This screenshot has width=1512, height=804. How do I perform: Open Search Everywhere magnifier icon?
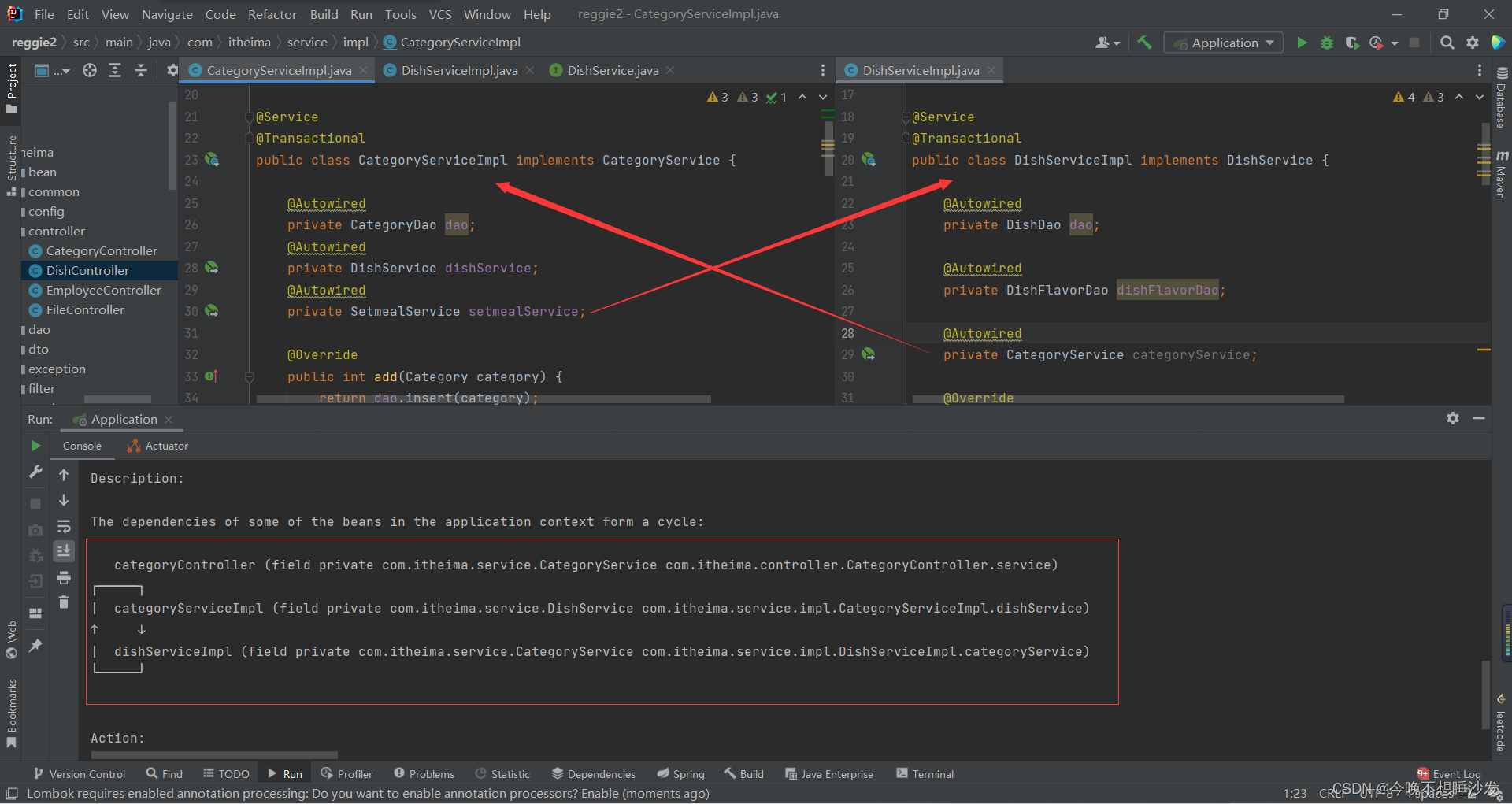1447,43
